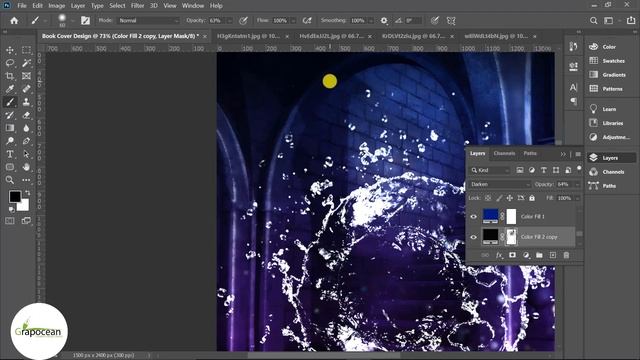640x360 pixels.
Task: Select the Gradient tool
Action: click(10, 128)
